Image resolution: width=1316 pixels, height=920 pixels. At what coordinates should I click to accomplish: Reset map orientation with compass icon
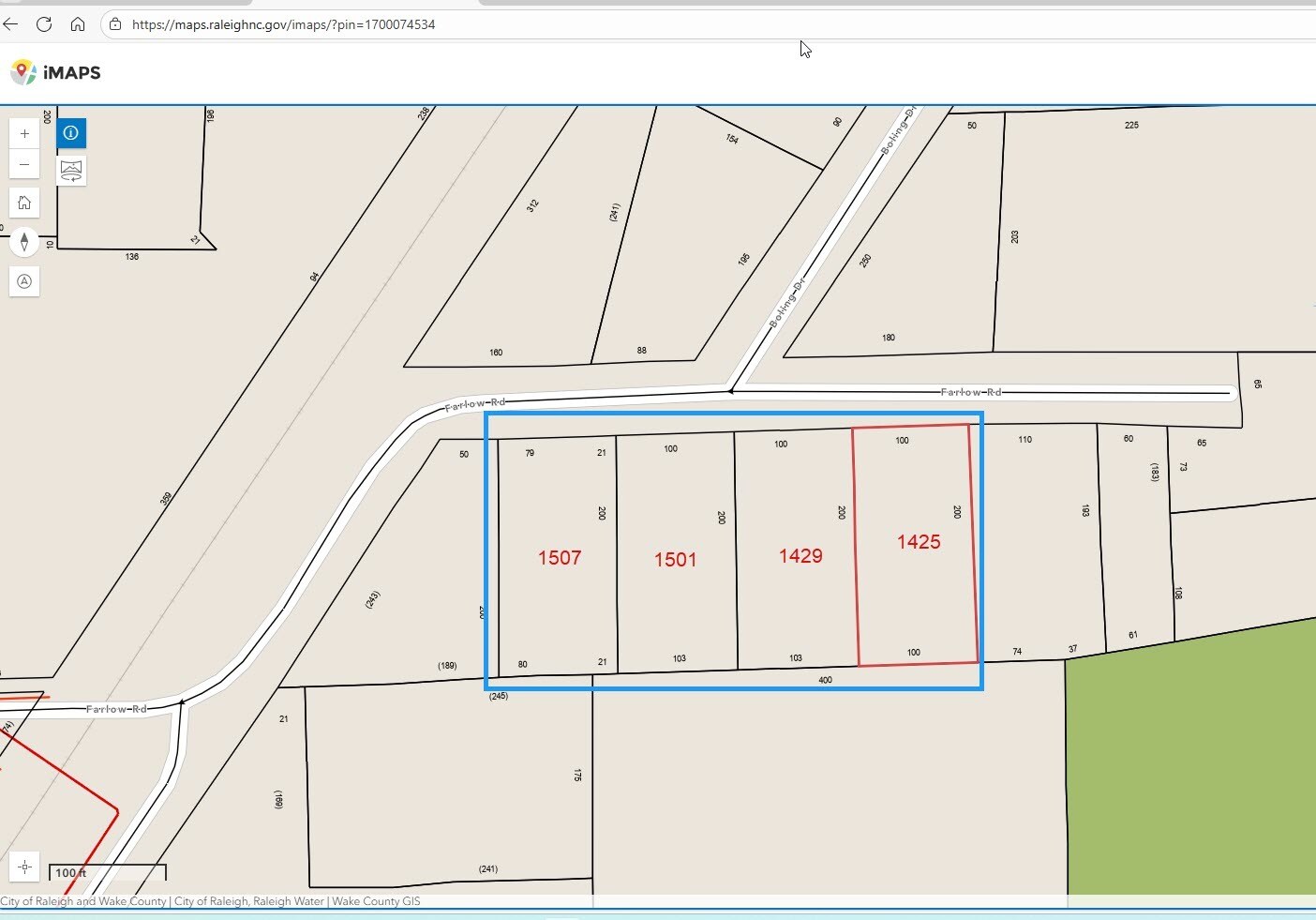24,242
